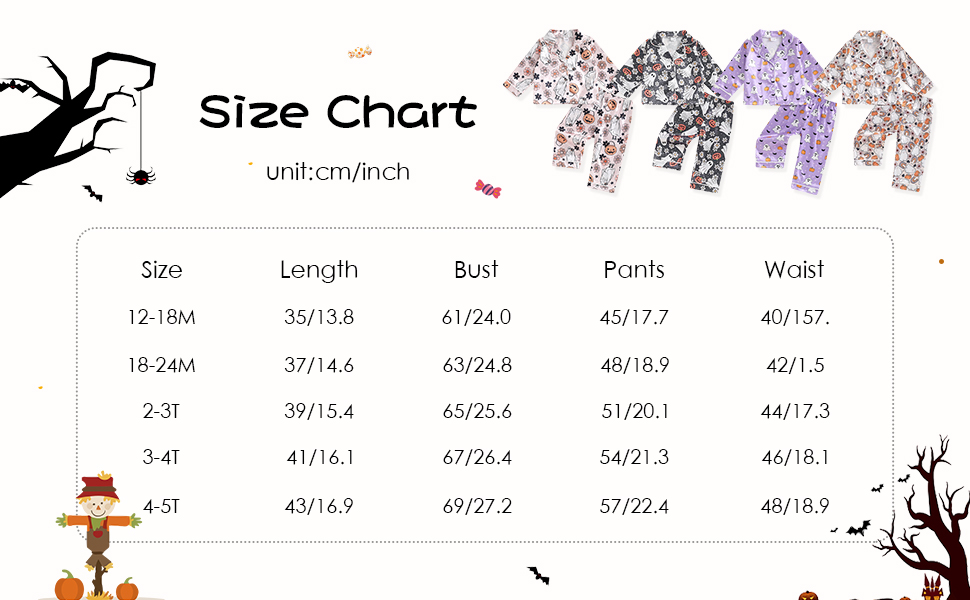Click the pumpkin right of the scarecrow
This screenshot has height=600, width=970.
127,588
